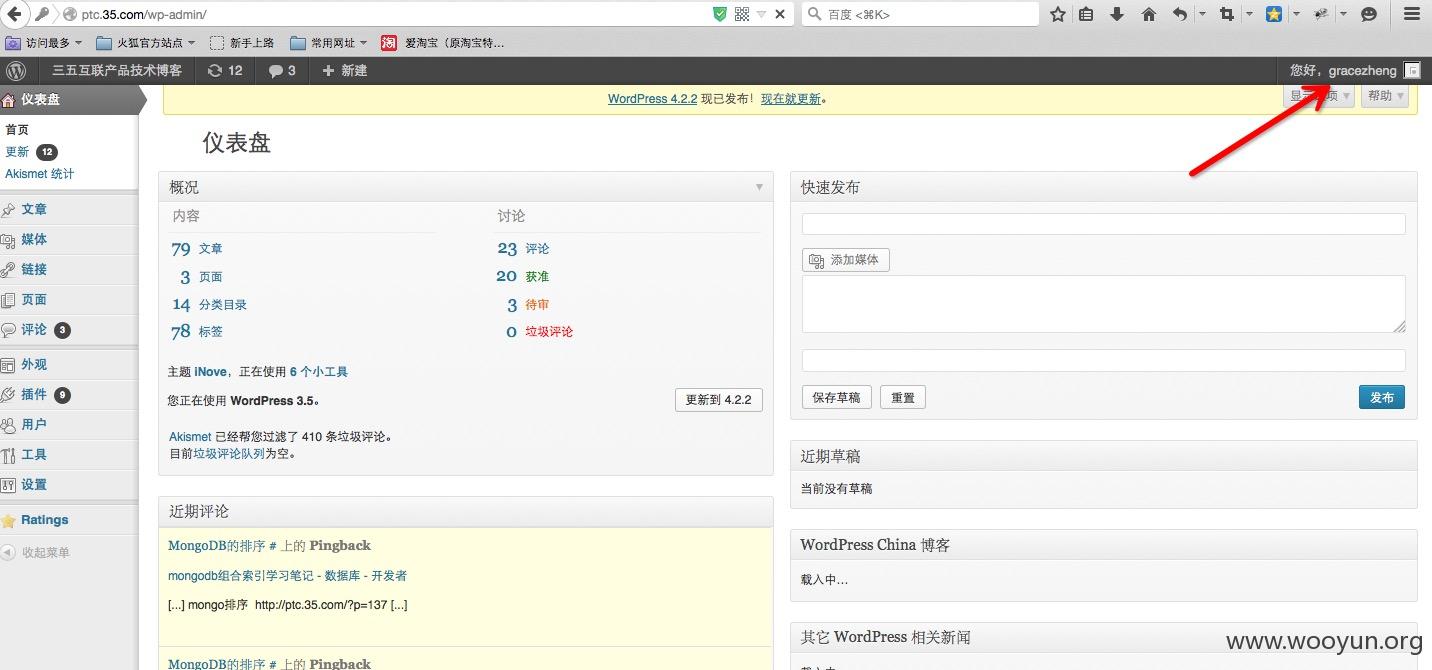The width and height of the screenshot is (1432, 670).
Task: Open 火狐官方站点 bookmark folder
Action: click(x=147, y=43)
